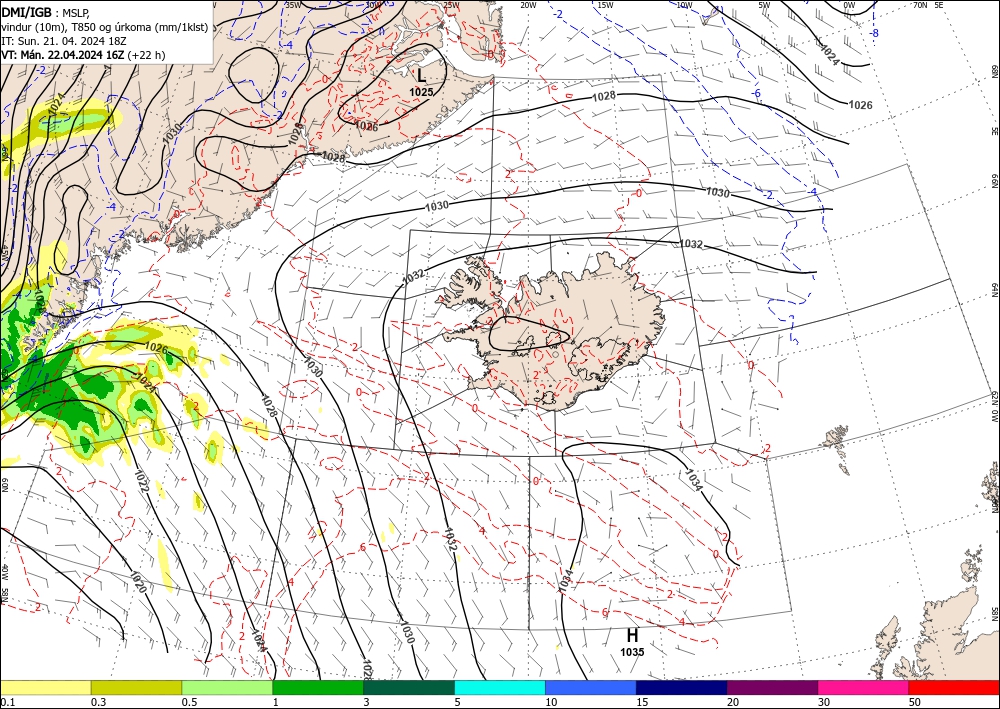The width and height of the screenshot is (1000, 709).
Task: Click the "15" precipitation legend value
Action: [x=642, y=702]
